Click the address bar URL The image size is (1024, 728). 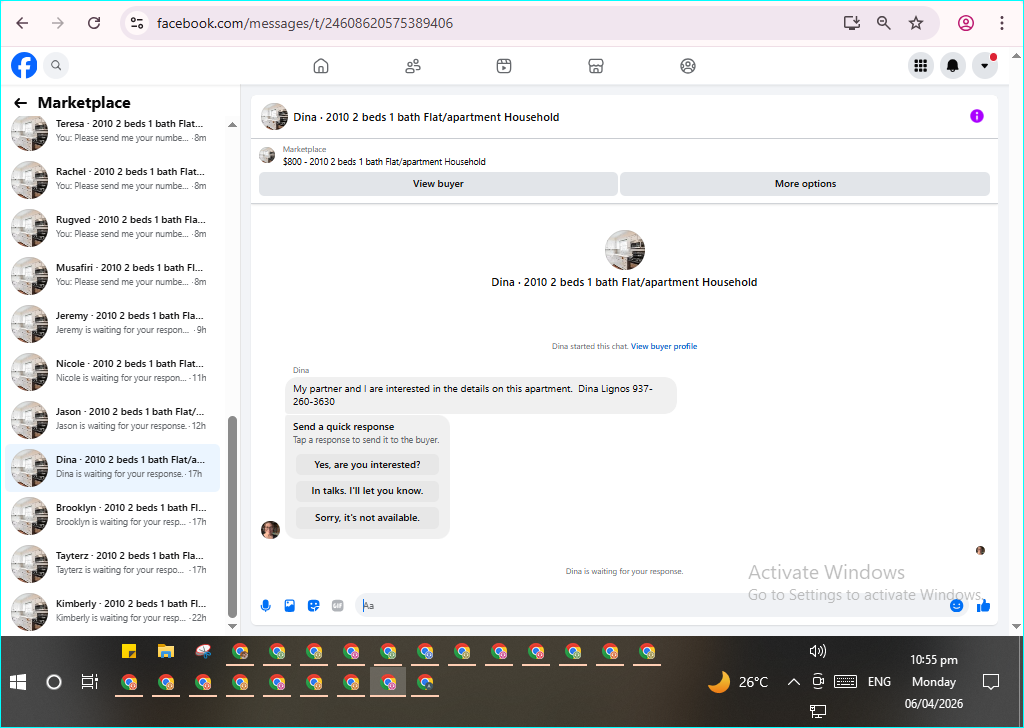pos(305,24)
